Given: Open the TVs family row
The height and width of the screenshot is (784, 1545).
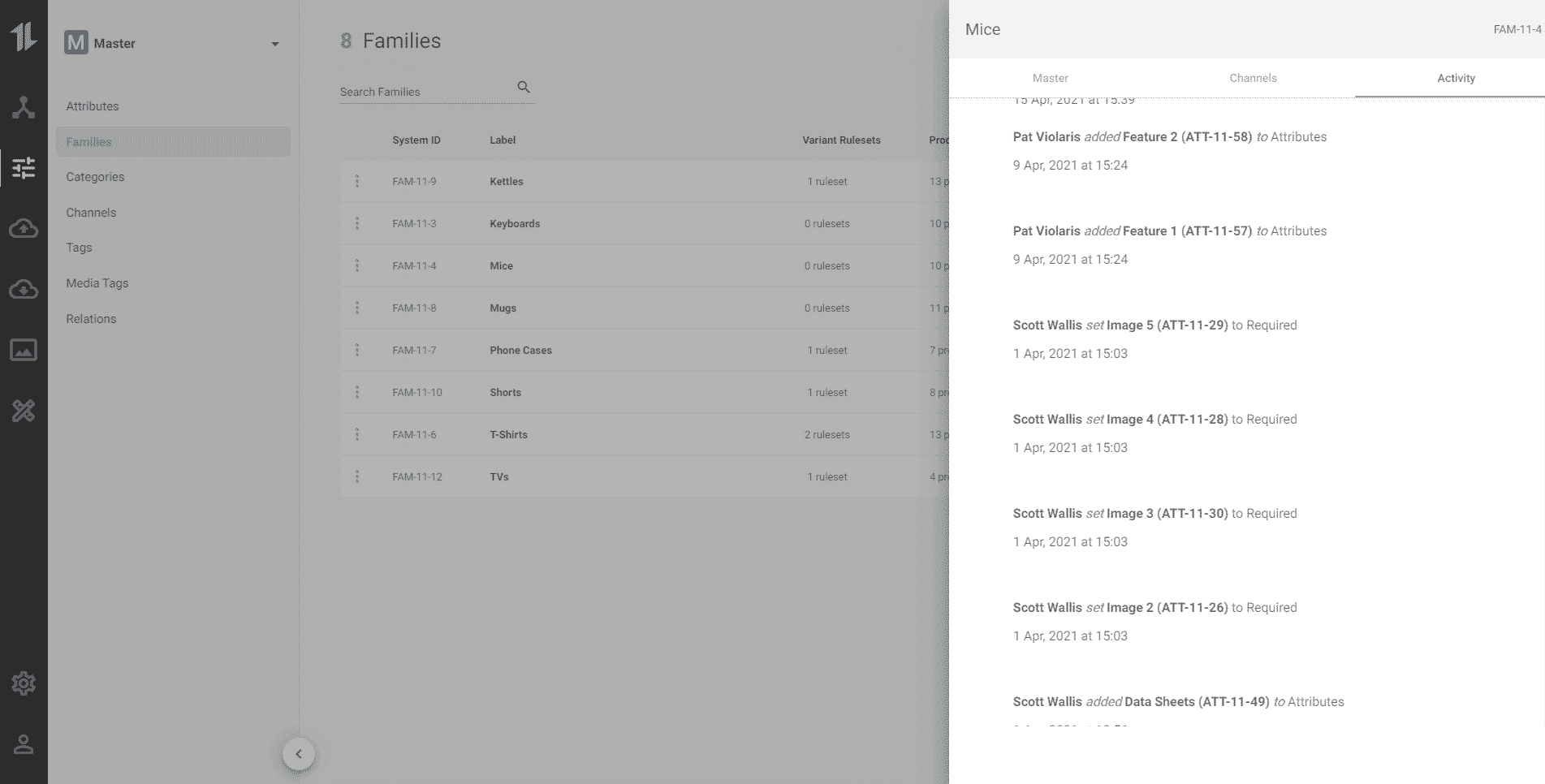Looking at the screenshot, I should click(x=645, y=476).
